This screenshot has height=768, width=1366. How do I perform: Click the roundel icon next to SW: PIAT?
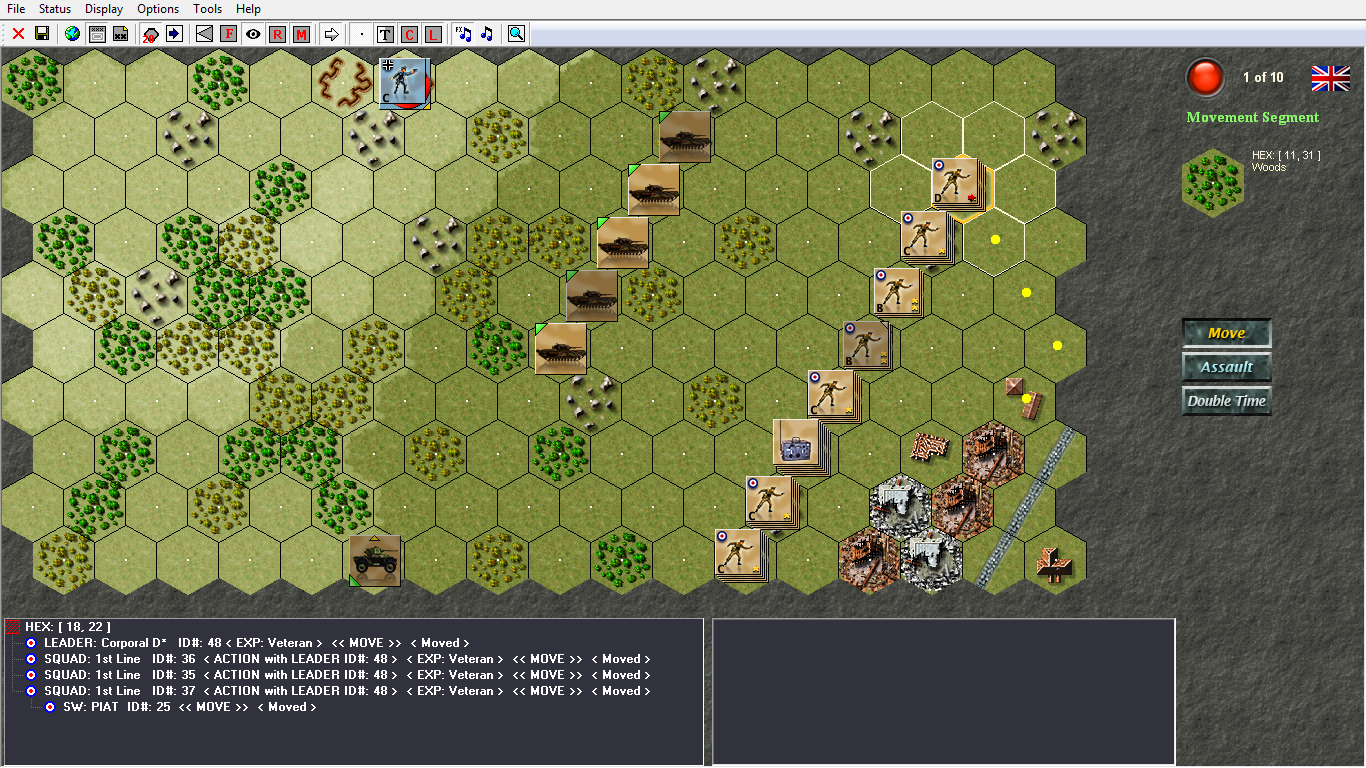50,707
